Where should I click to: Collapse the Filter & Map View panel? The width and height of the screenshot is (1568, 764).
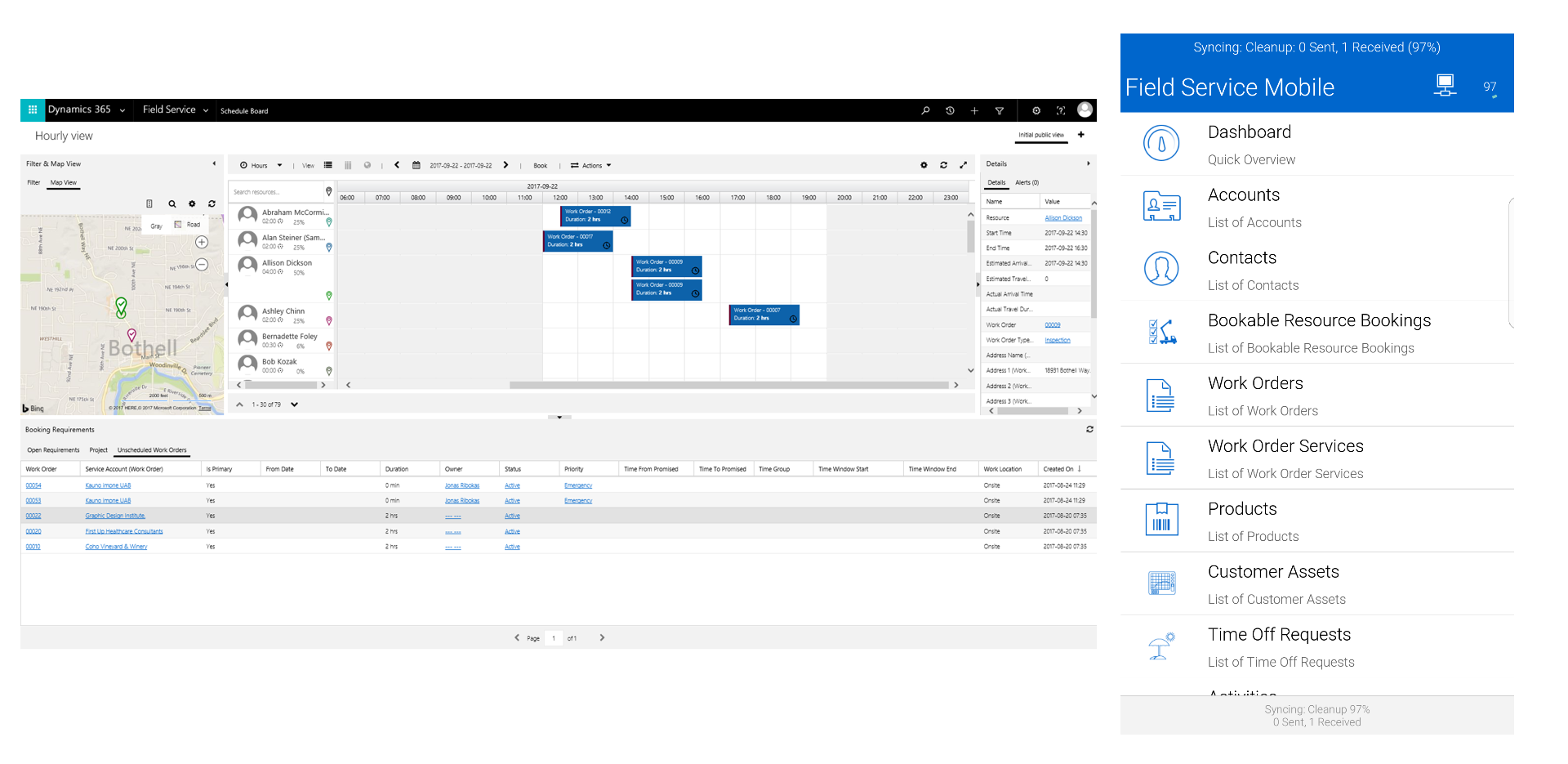coord(214,163)
